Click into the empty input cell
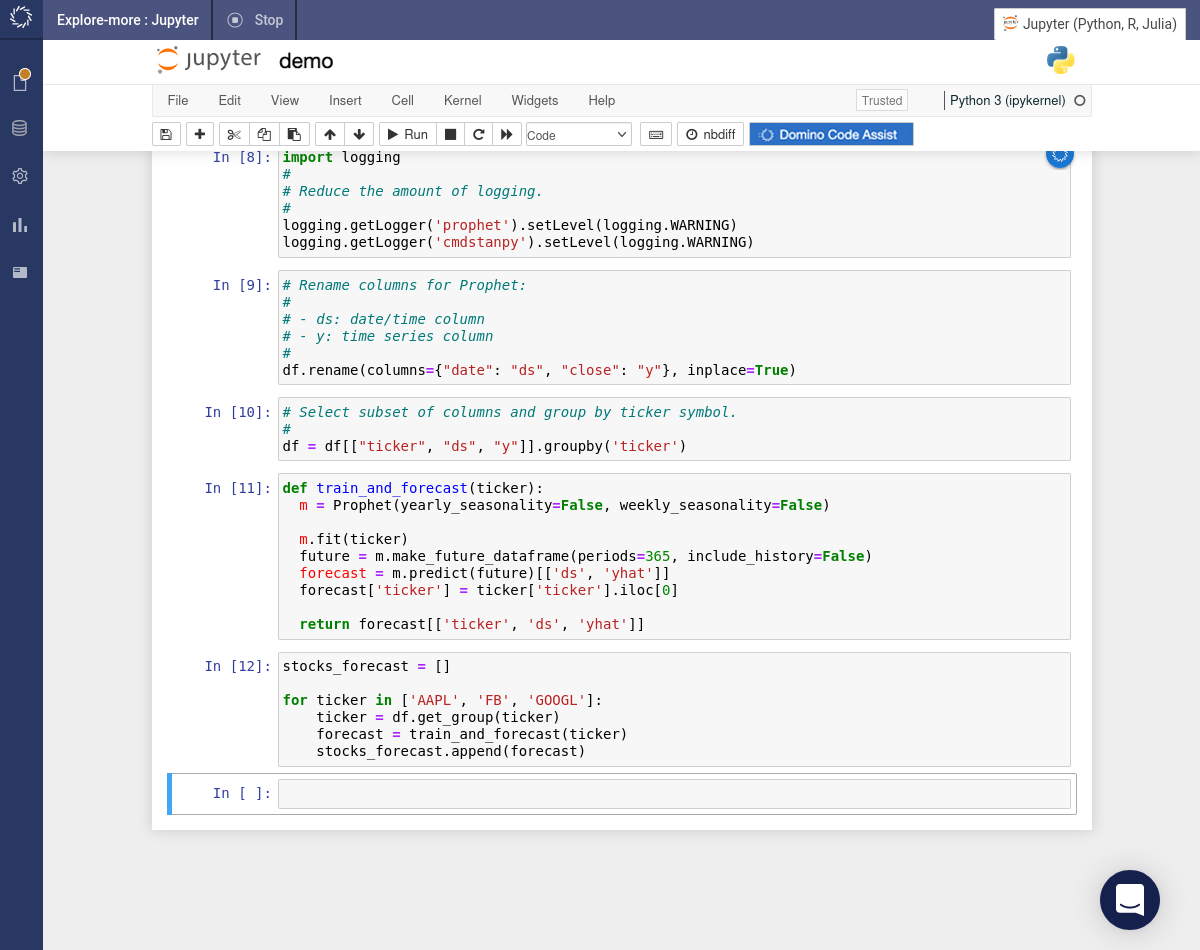 click(x=674, y=793)
